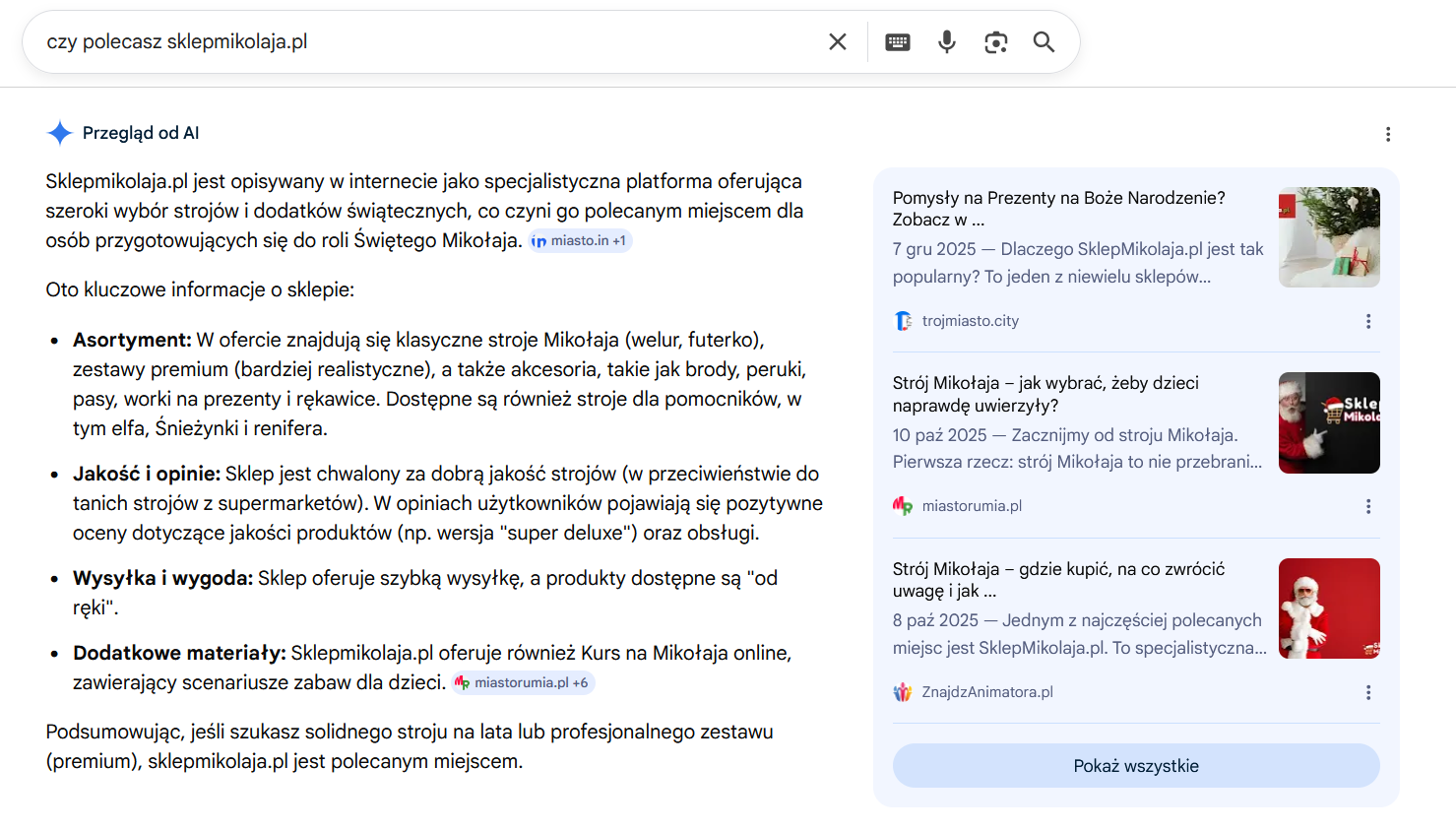Click ZnajdzAnimatora.pl site favicon

[x=903, y=692]
